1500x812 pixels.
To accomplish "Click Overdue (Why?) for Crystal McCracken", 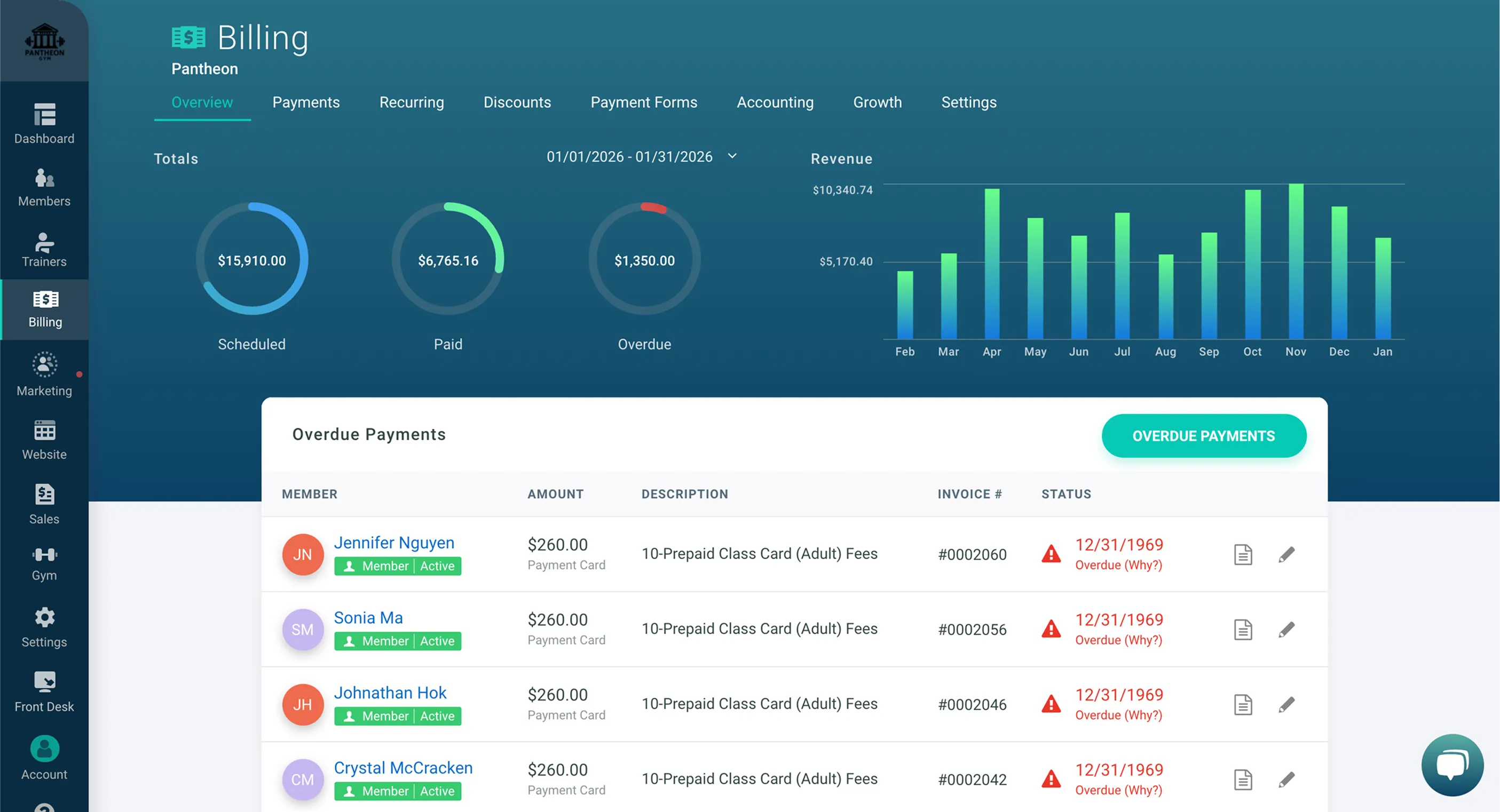I will tap(1118, 790).
